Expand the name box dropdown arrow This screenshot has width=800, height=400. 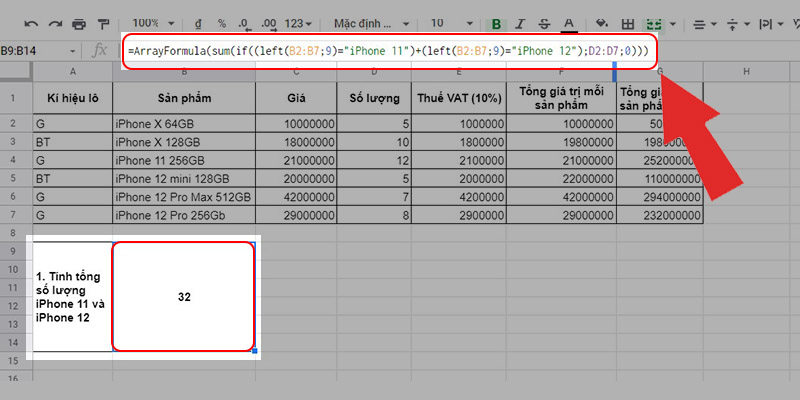[x=72, y=52]
